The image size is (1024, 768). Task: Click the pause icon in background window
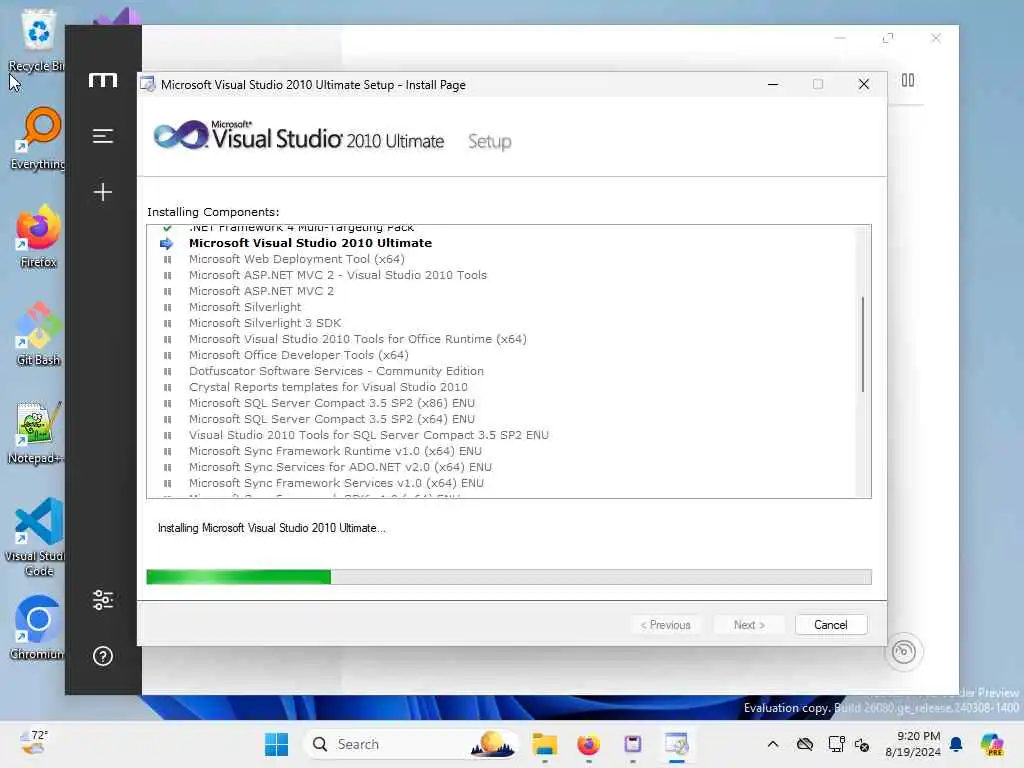pyautogui.click(x=908, y=80)
